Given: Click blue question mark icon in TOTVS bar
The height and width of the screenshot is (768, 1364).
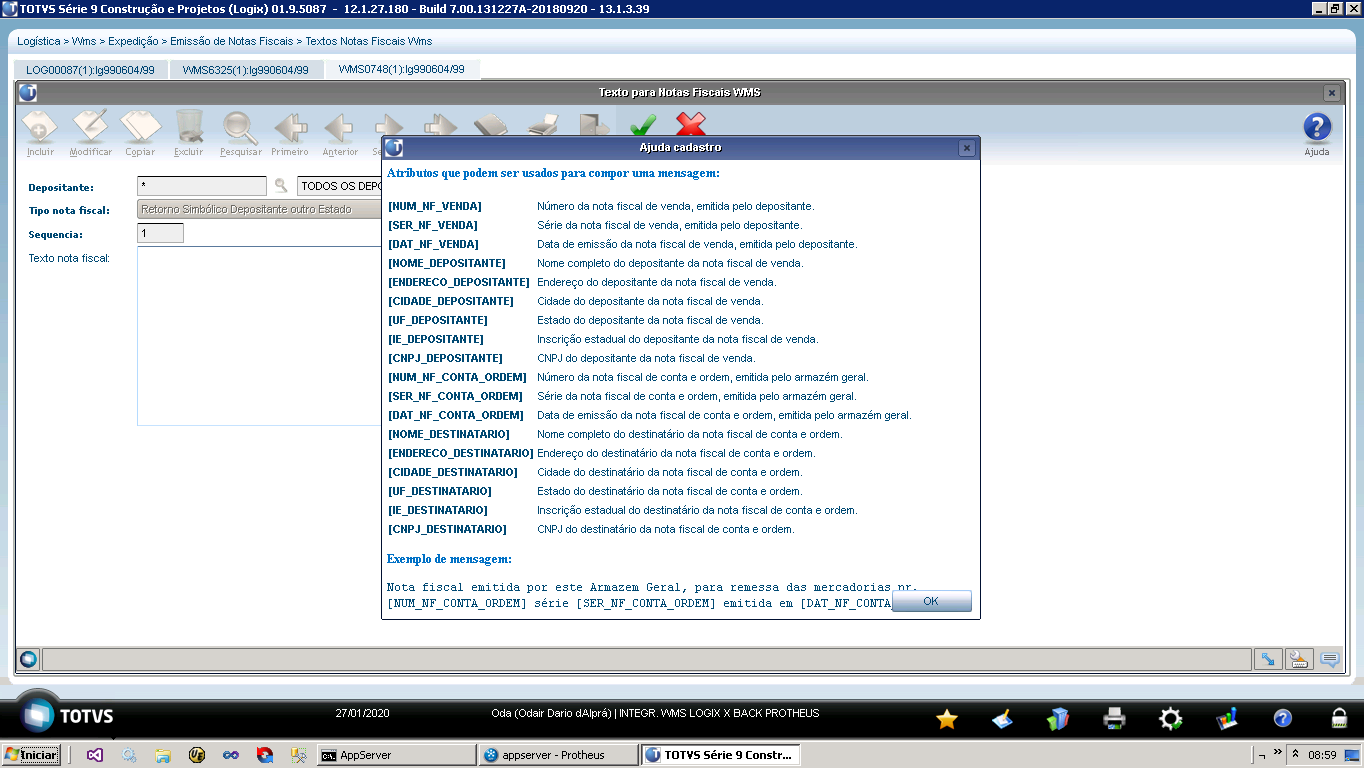Looking at the screenshot, I should coord(1282,718).
